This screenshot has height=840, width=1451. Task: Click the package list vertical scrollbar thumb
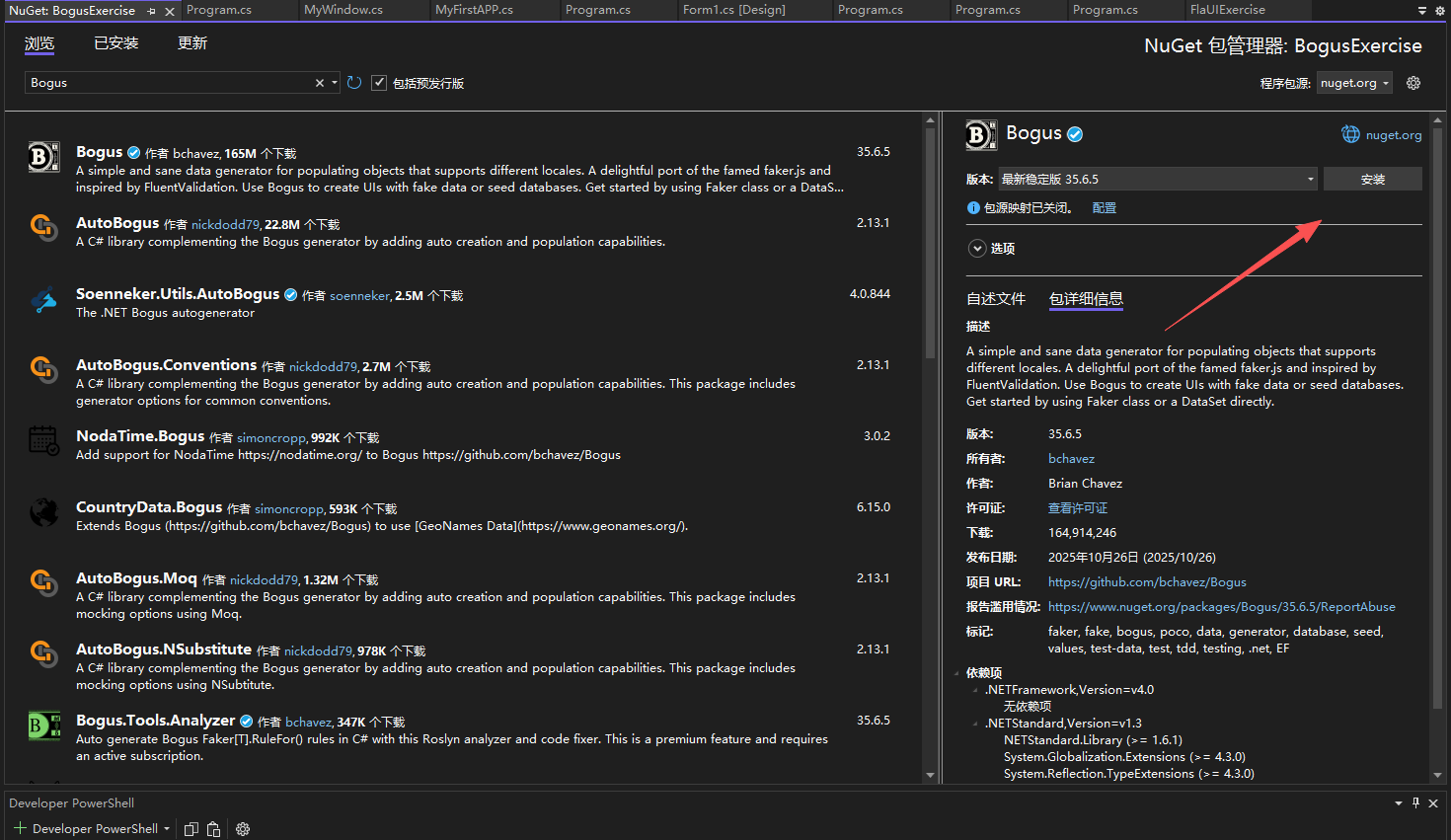pos(930,243)
